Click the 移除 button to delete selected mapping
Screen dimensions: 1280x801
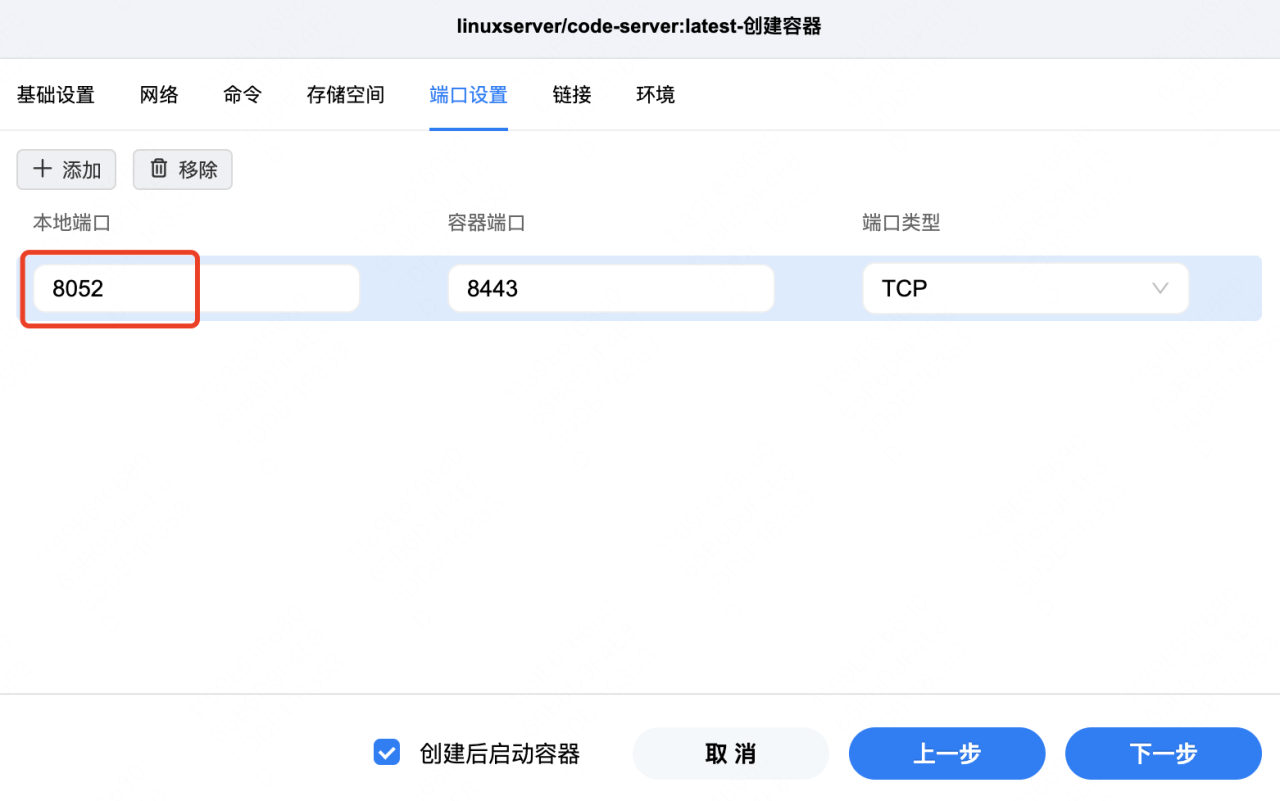point(182,169)
